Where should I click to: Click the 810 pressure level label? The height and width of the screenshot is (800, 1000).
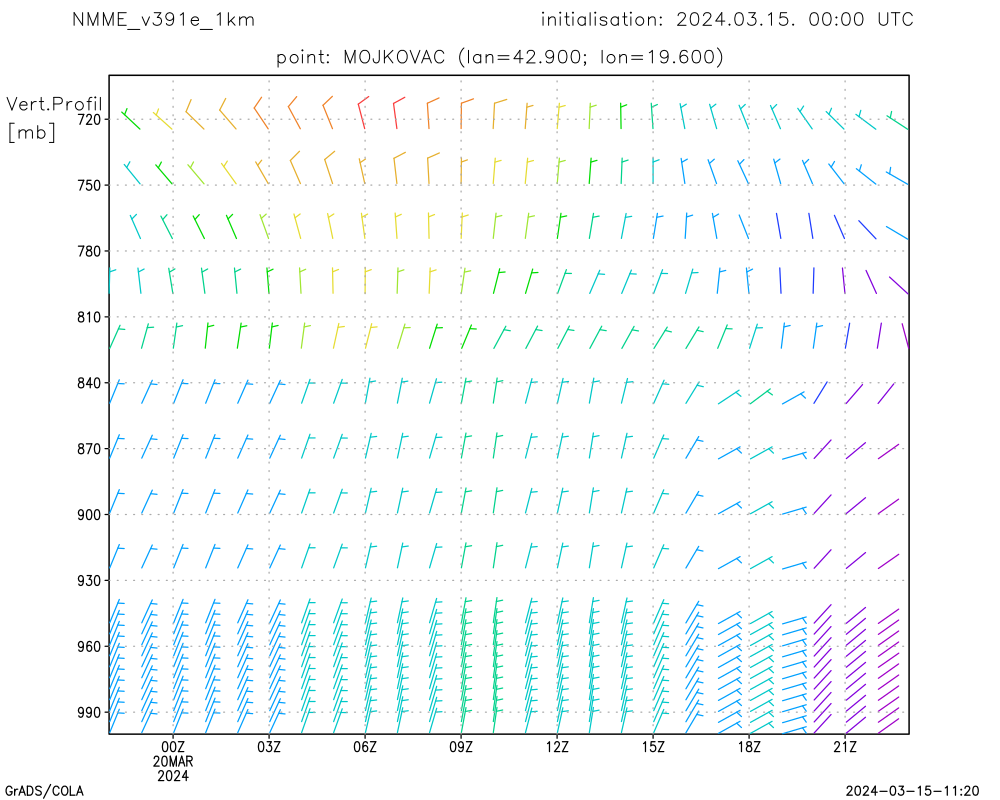[x=90, y=317]
